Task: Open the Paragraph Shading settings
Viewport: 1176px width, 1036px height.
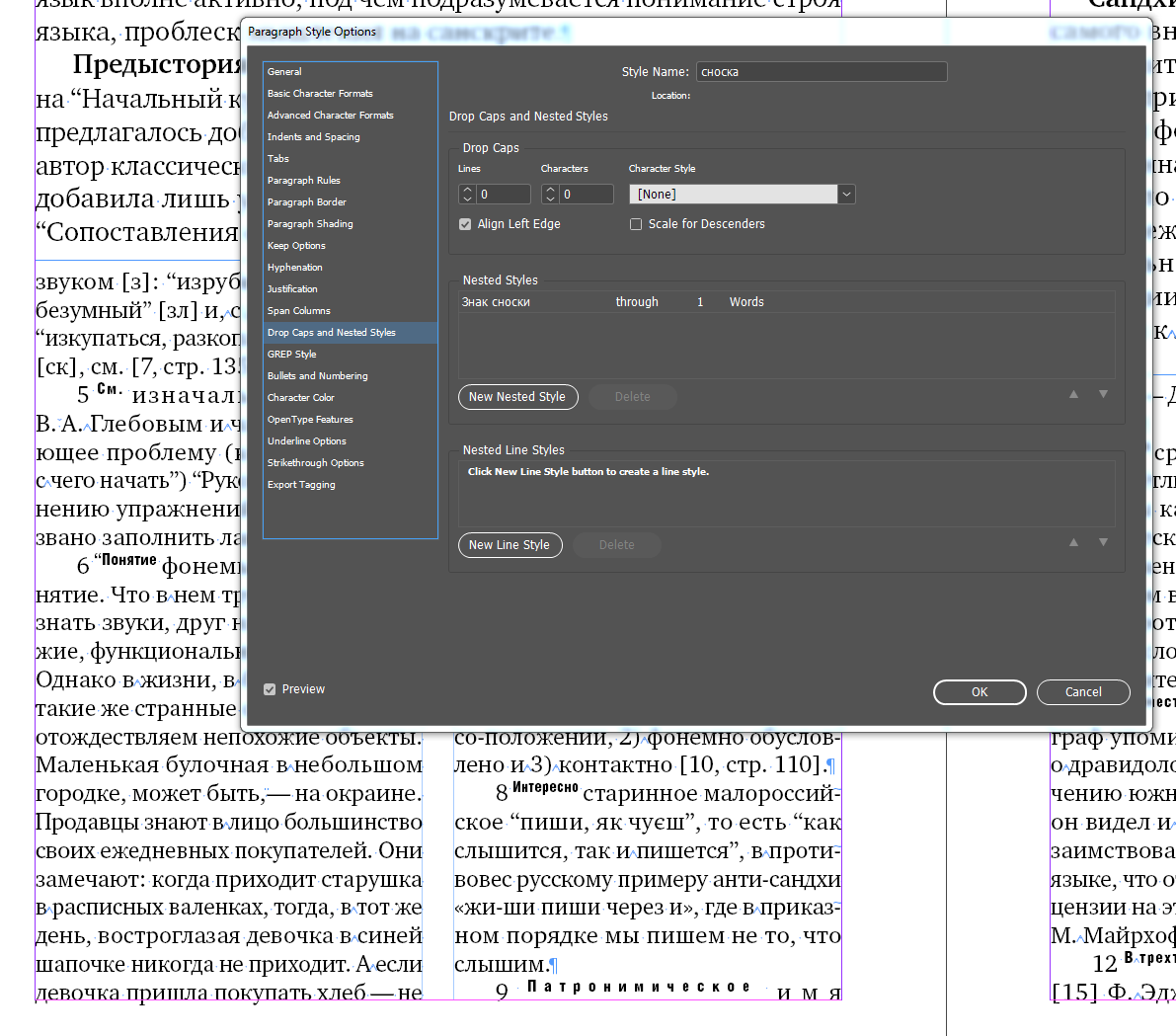Action: point(308,223)
